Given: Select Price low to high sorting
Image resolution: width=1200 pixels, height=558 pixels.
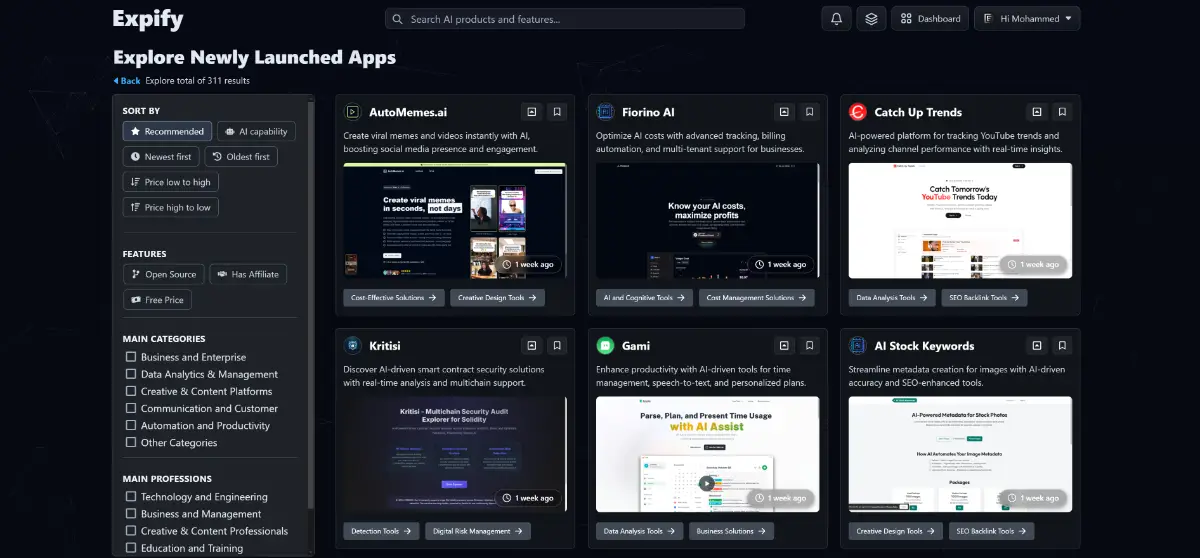Looking at the screenshot, I should click(x=170, y=182).
